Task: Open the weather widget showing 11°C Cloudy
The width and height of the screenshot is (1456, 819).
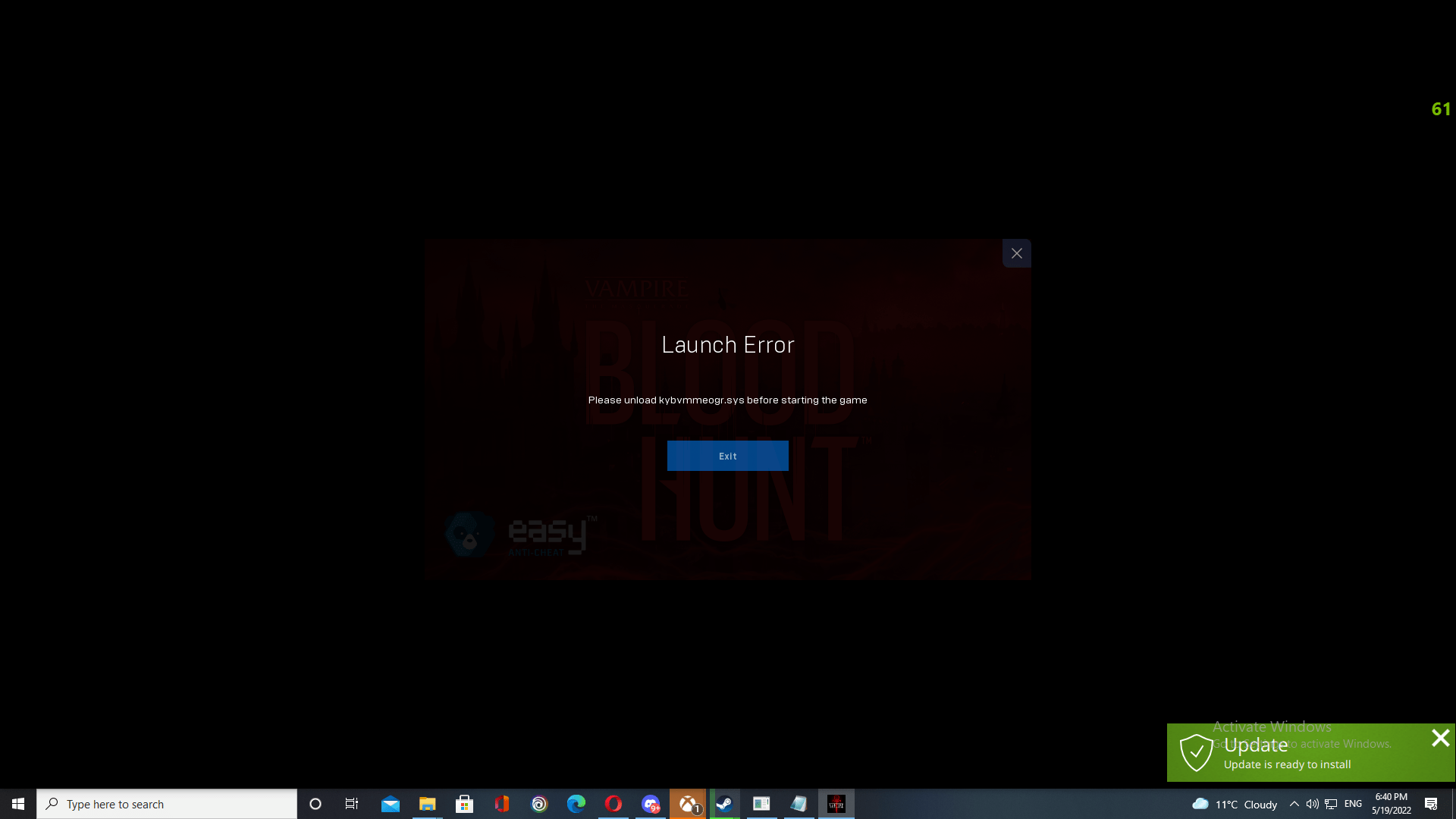Action: click(x=1235, y=804)
